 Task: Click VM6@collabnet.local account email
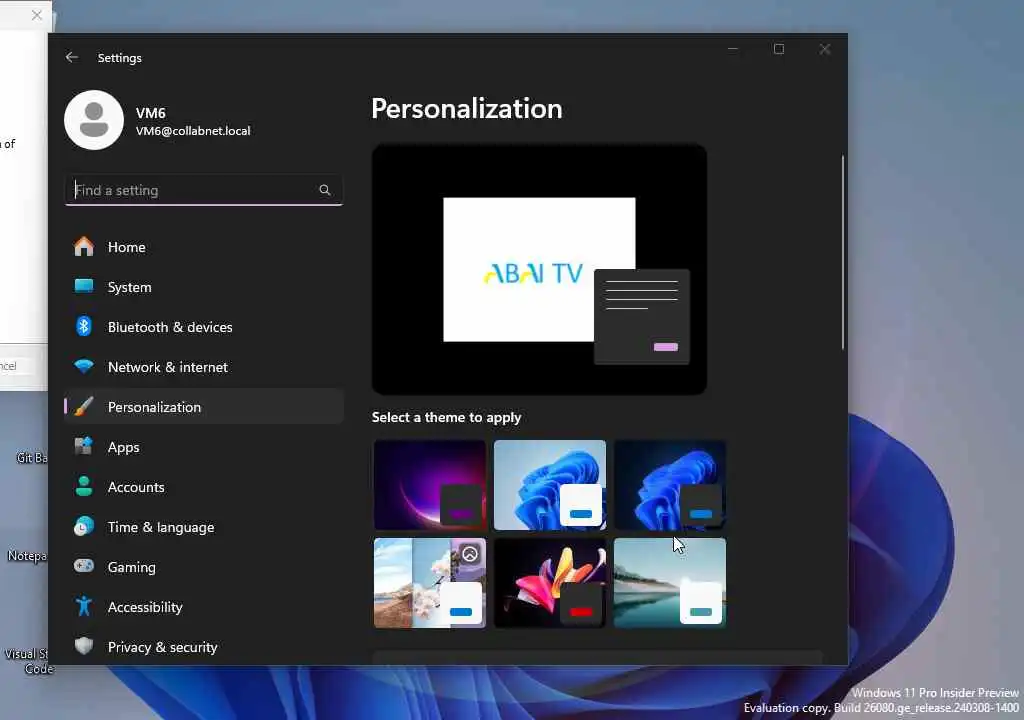193,131
